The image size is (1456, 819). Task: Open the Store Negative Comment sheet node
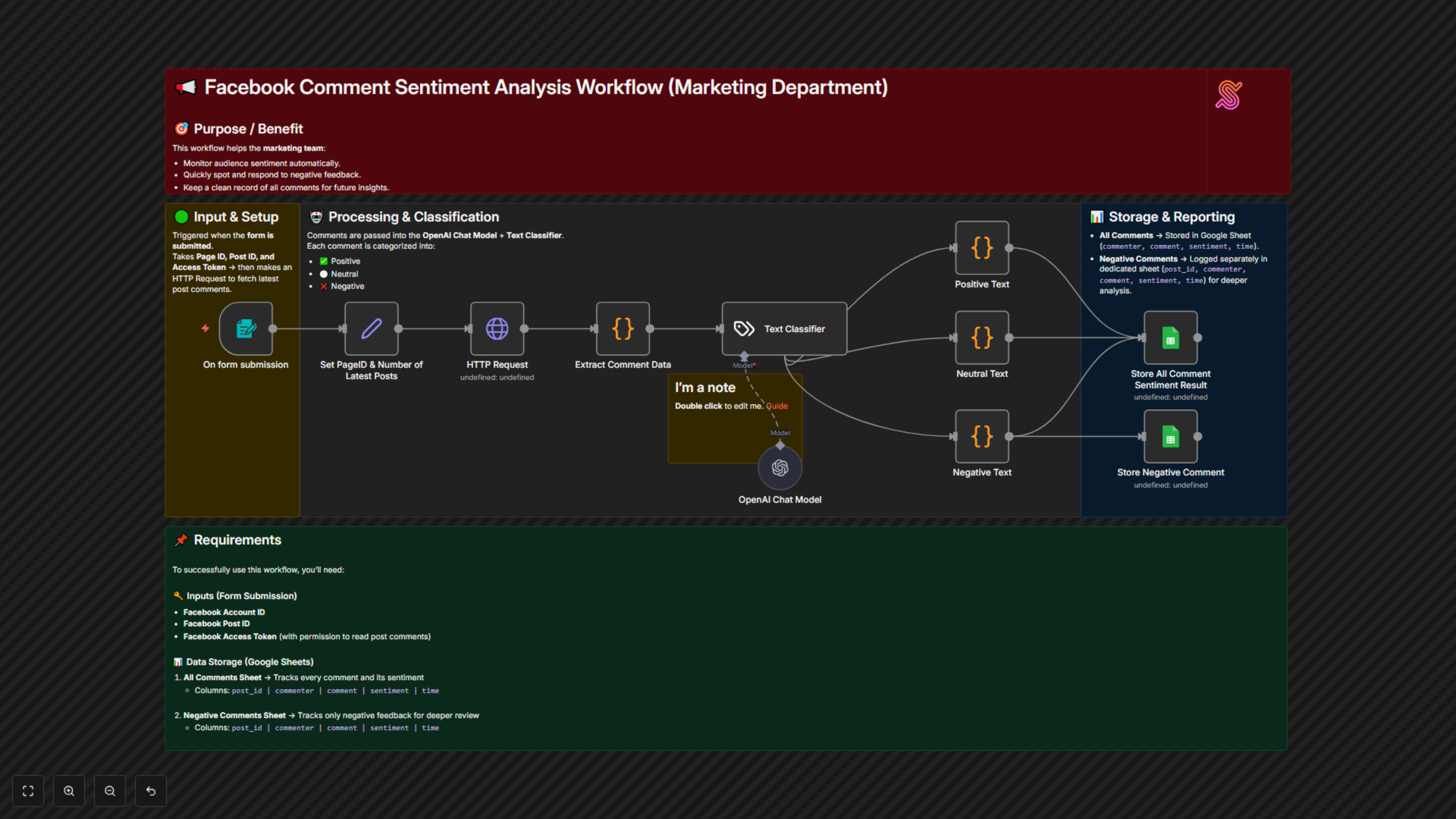click(1170, 436)
